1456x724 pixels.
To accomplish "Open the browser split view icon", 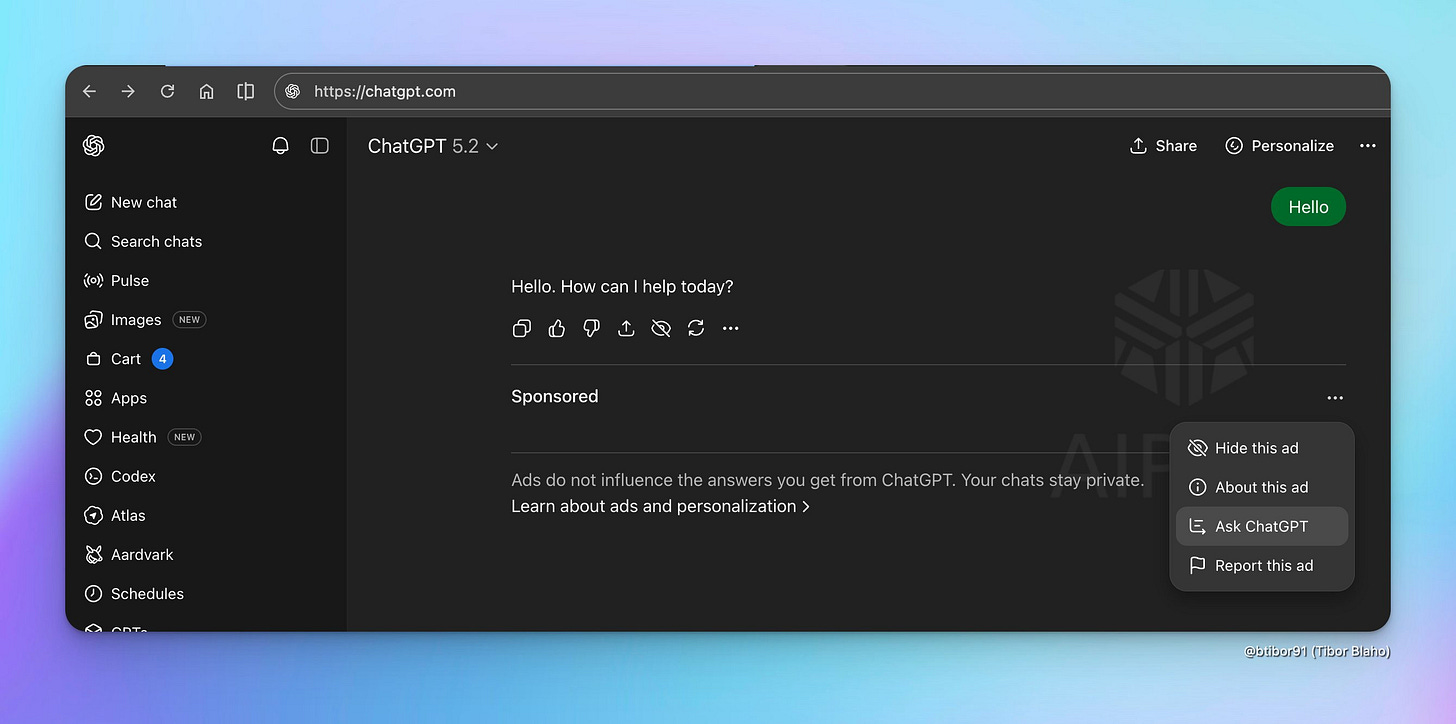I will point(245,91).
